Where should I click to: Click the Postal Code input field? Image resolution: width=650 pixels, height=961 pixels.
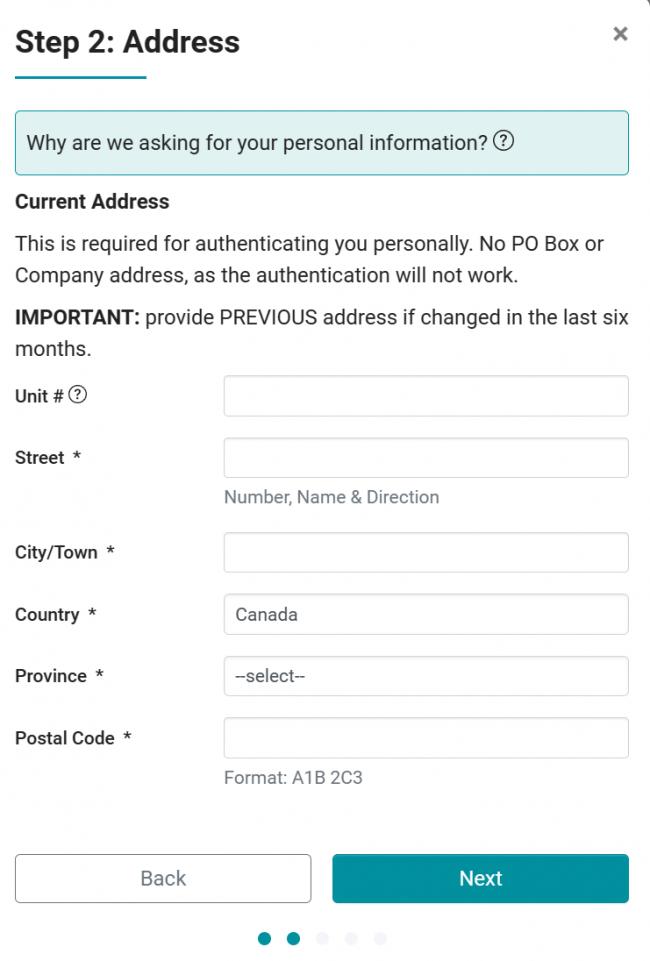coord(426,738)
